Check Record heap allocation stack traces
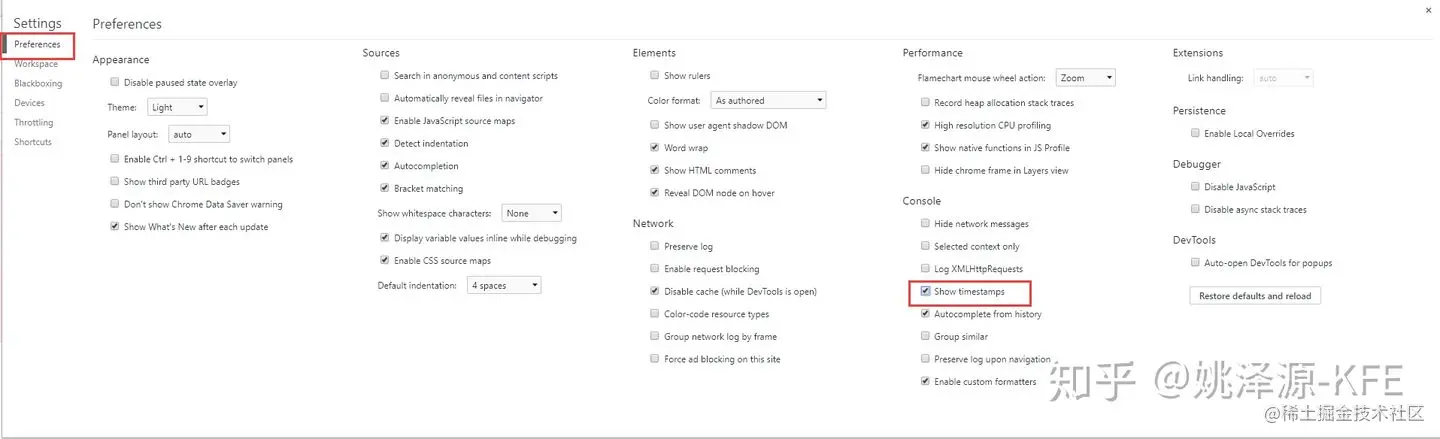 [925, 103]
